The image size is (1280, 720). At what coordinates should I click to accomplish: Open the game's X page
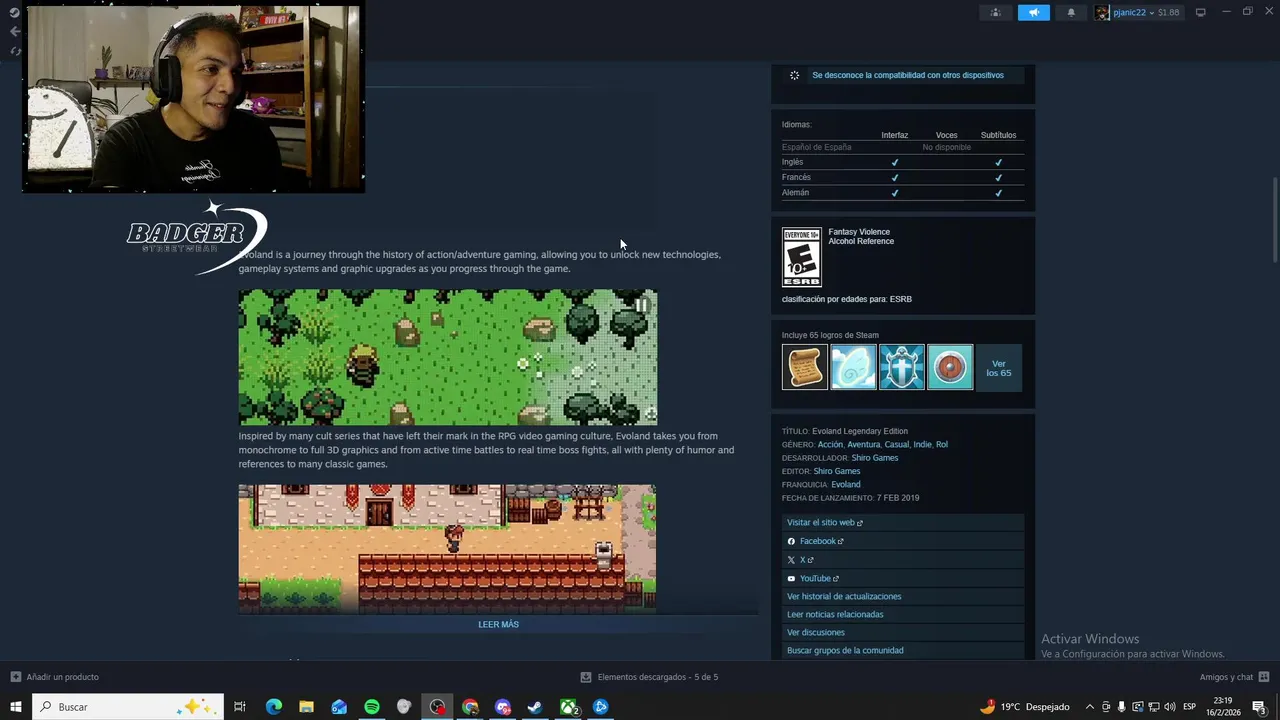point(903,560)
